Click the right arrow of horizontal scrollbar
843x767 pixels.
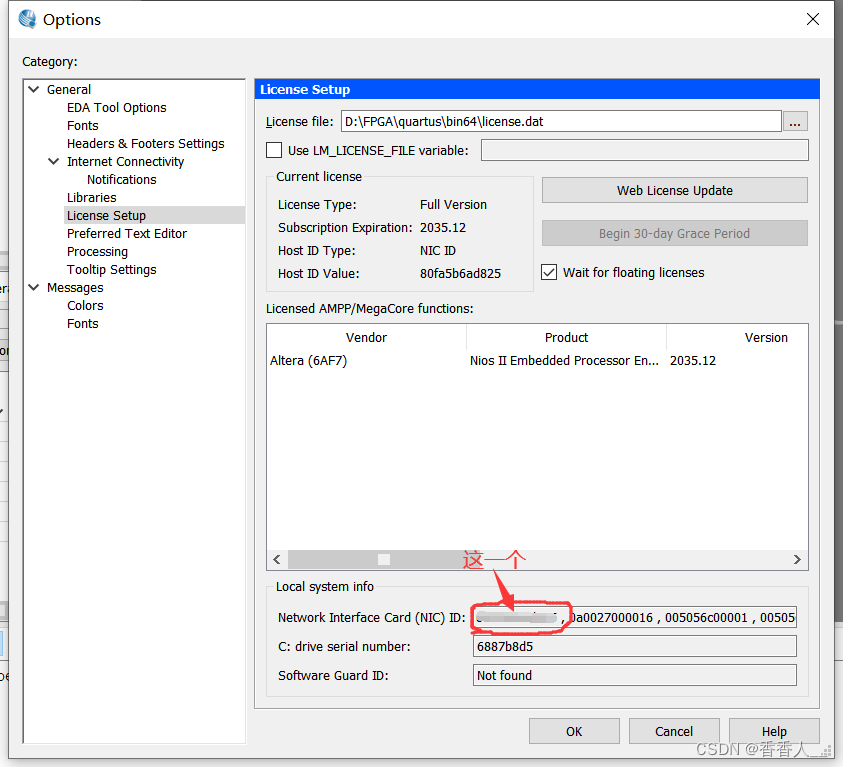point(797,560)
